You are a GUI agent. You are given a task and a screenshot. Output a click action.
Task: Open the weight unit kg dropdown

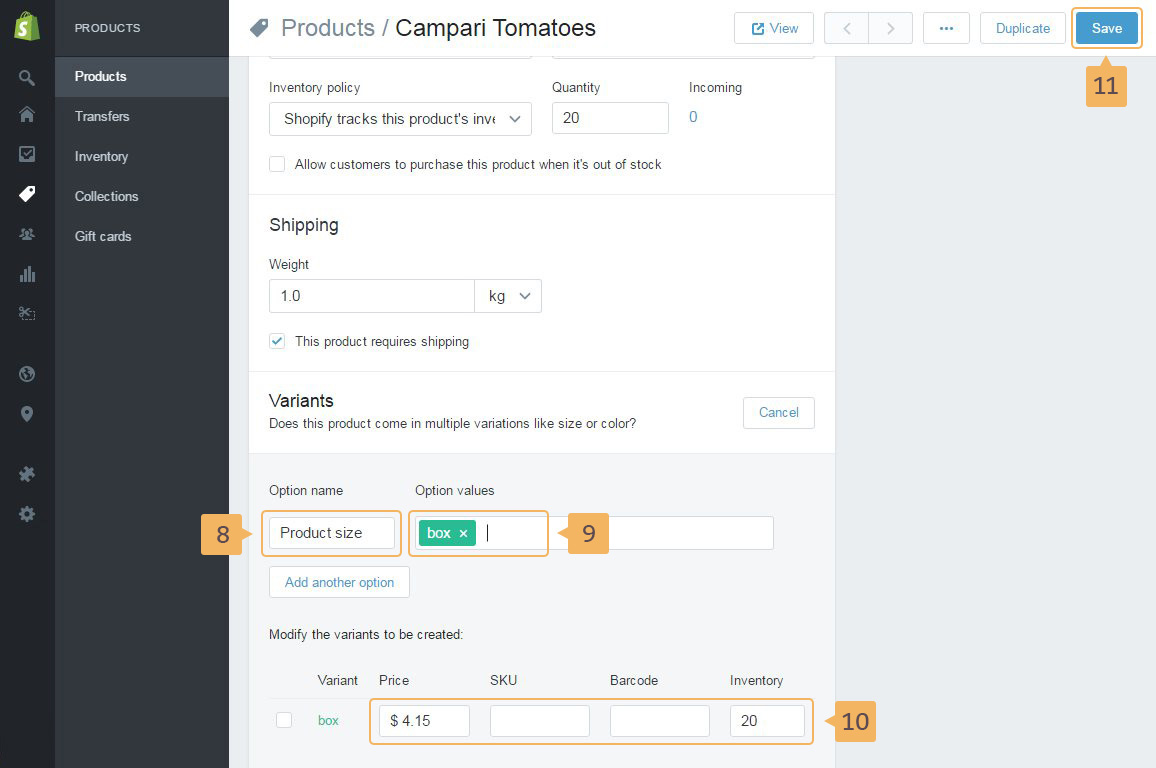[x=508, y=296]
